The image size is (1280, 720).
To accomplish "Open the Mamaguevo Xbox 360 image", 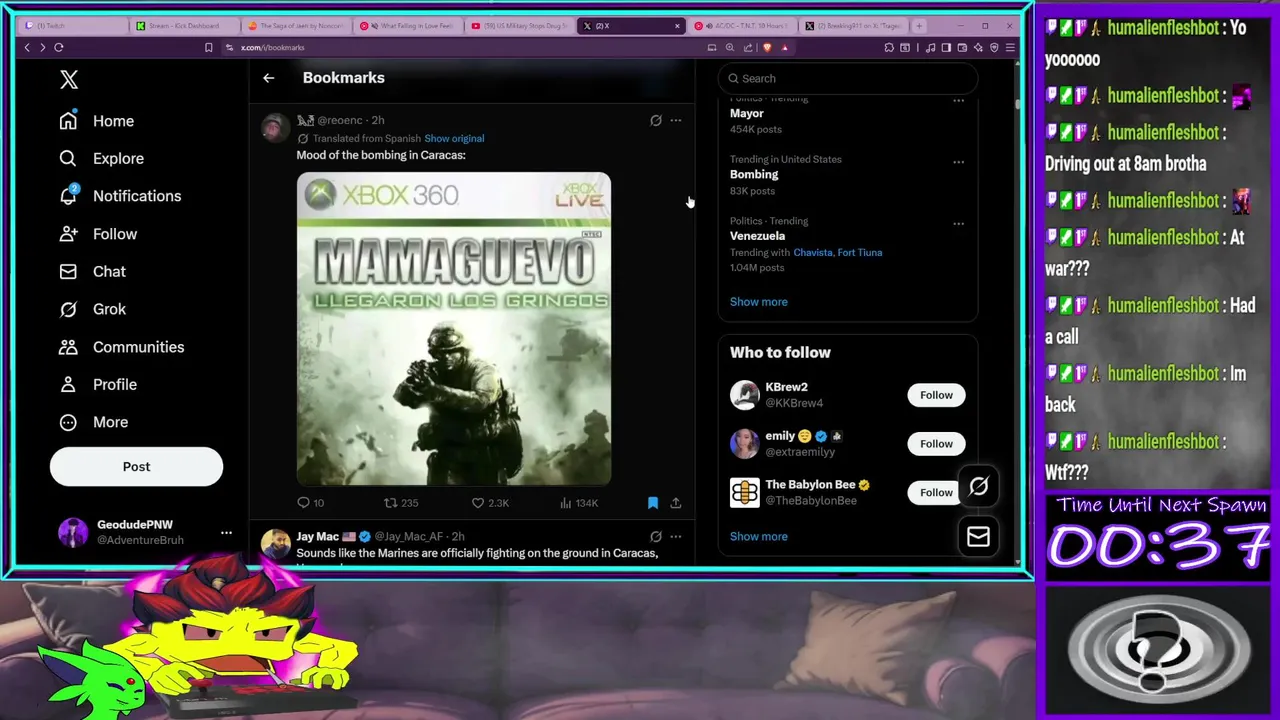I will (454, 329).
